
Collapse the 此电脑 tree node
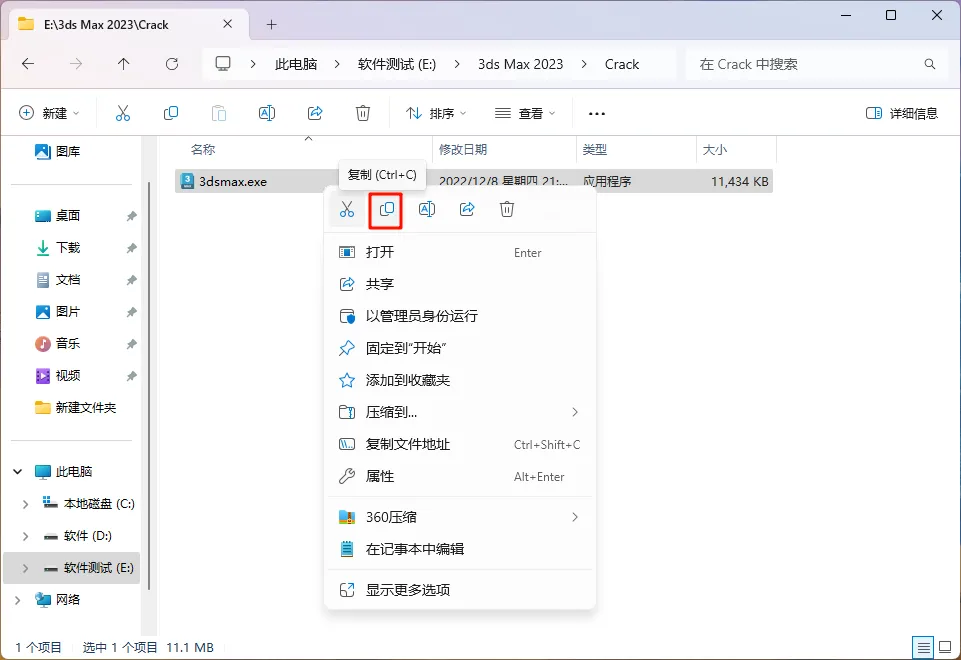[x=18, y=471]
